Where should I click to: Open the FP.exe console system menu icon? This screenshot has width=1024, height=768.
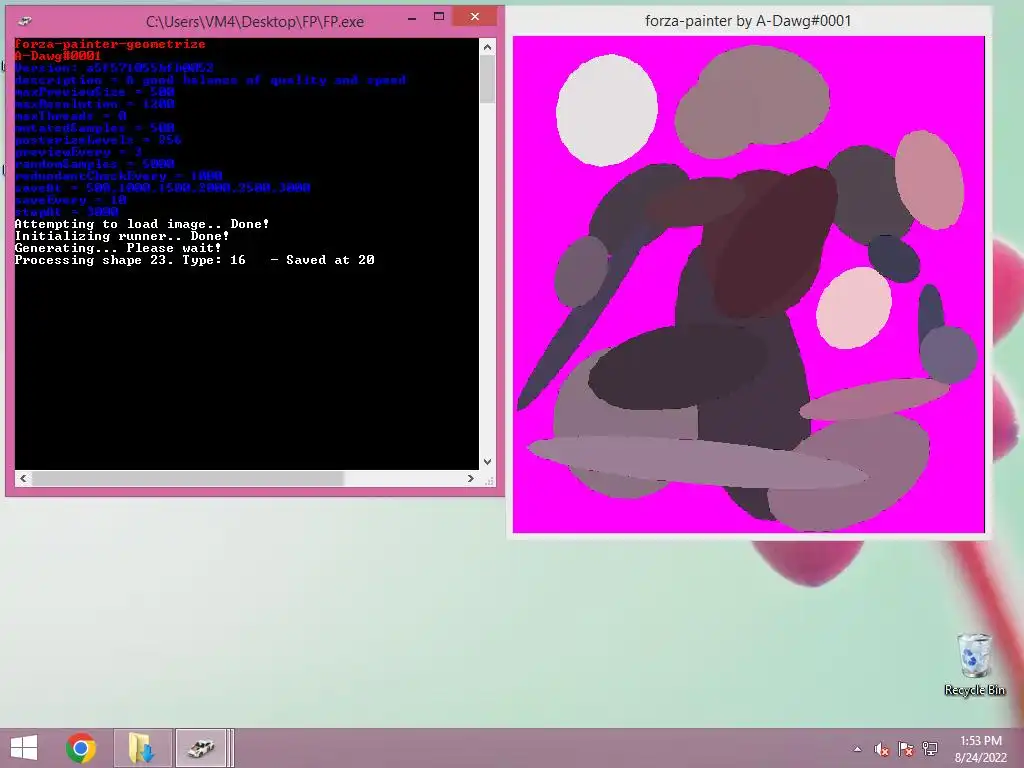point(25,21)
